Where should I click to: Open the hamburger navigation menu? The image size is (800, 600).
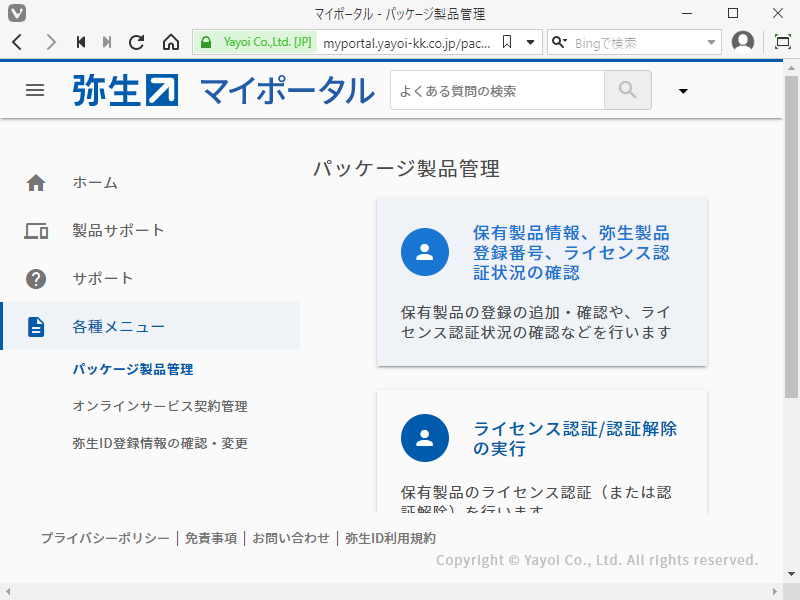point(35,90)
